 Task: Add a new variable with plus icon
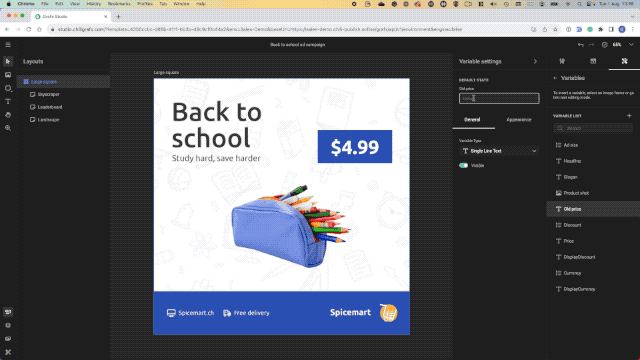(629, 116)
